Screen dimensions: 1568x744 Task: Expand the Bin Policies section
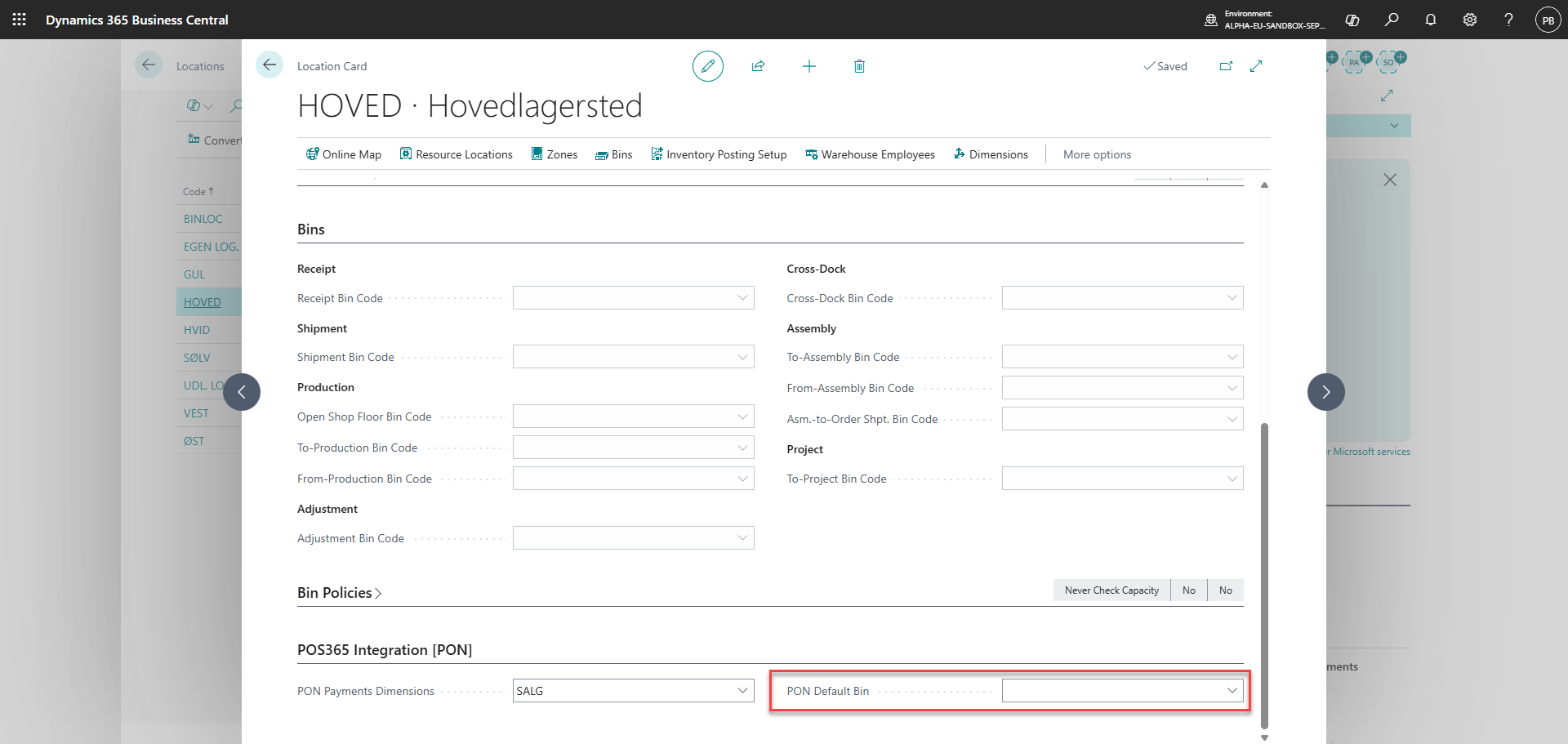[340, 593]
